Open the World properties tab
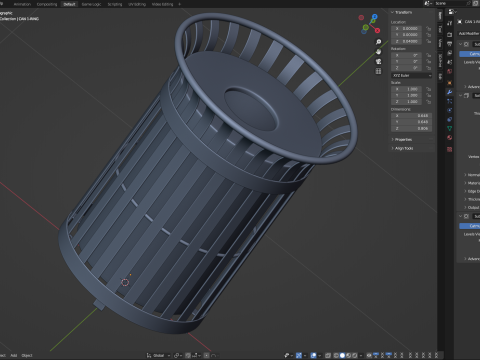 point(449,71)
